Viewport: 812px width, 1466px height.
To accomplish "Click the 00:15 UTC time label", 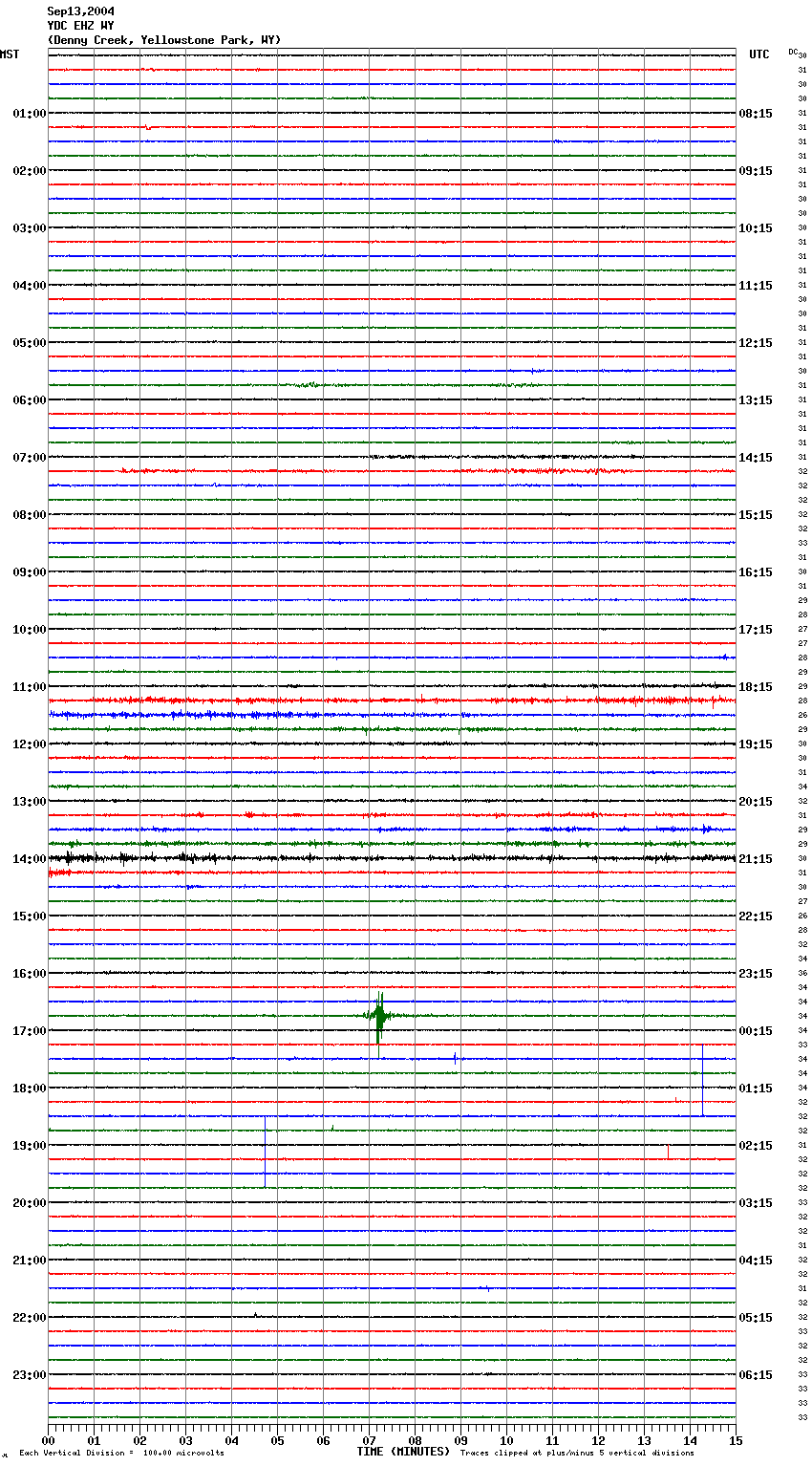I will click(x=756, y=1031).
